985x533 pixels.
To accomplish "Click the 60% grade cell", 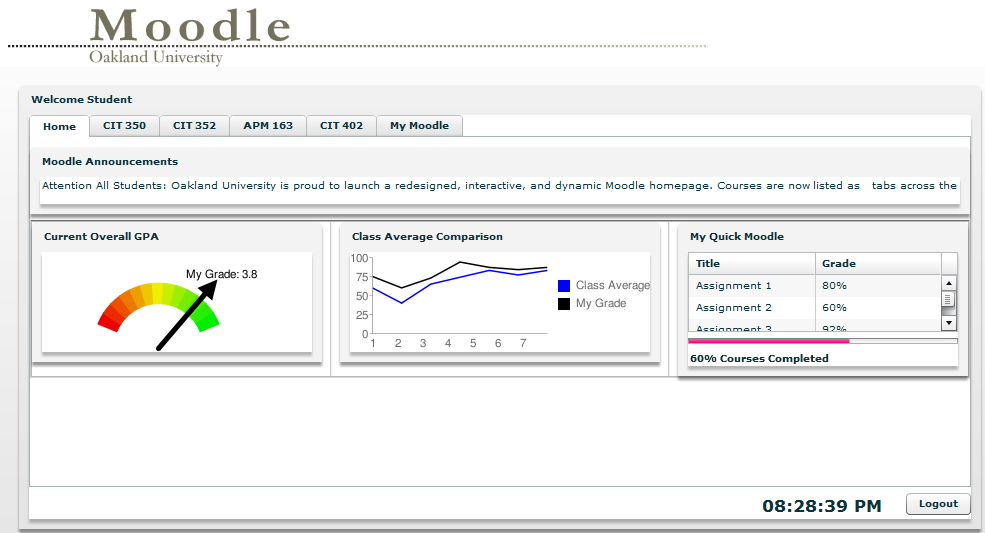I will click(834, 307).
